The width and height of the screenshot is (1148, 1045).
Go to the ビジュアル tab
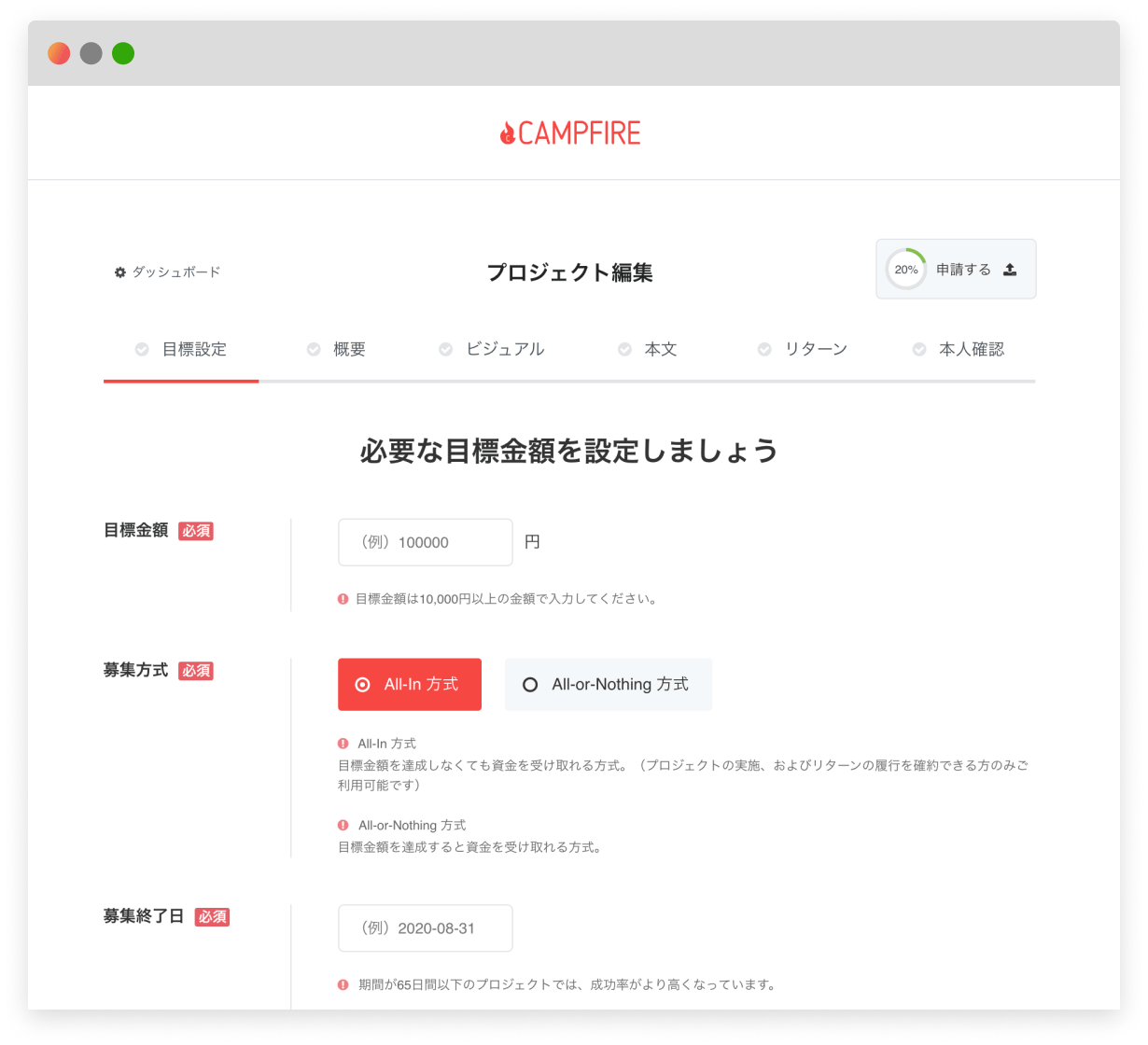pos(505,350)
